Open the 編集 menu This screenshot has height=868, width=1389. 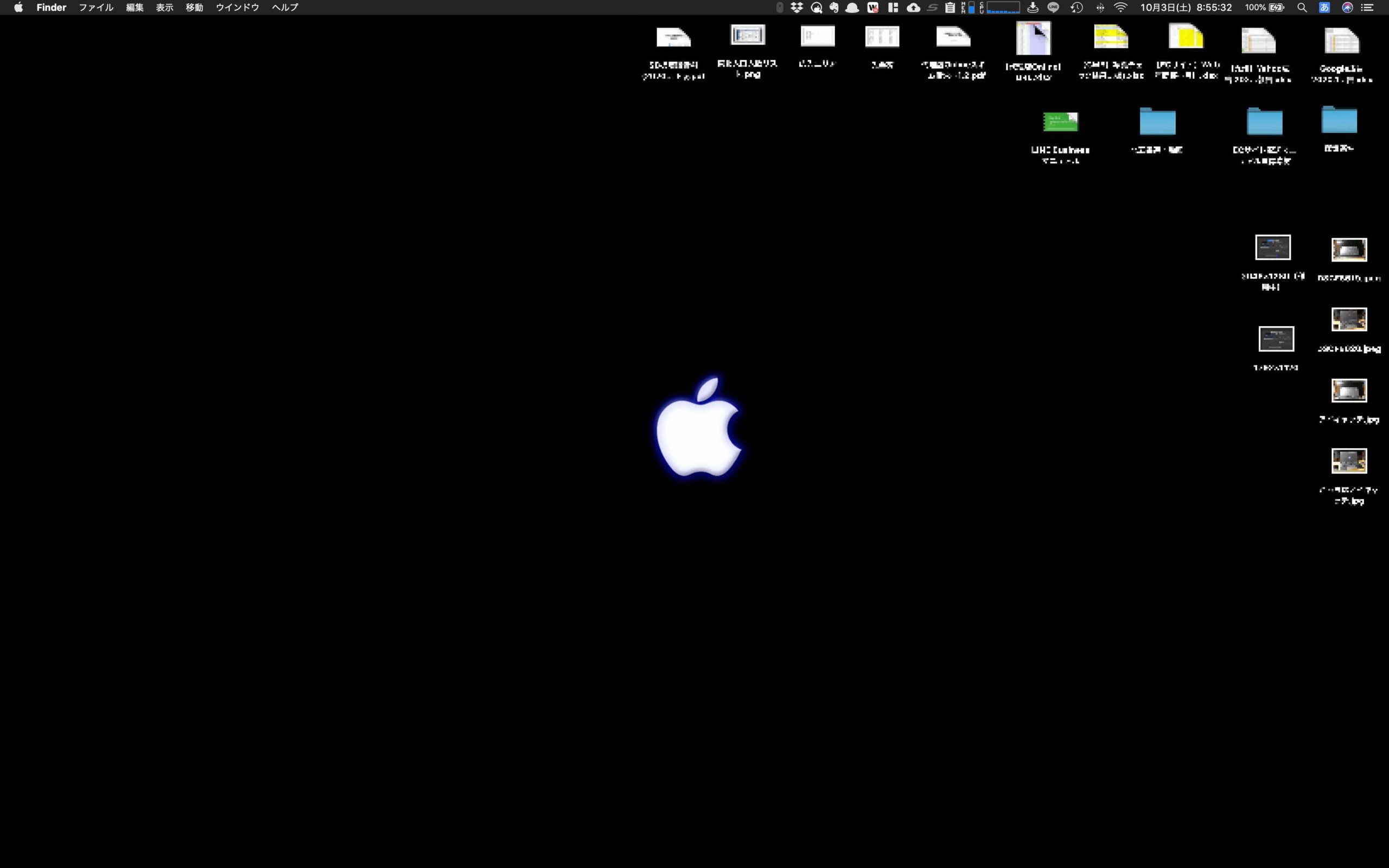[x=135, y=8]
